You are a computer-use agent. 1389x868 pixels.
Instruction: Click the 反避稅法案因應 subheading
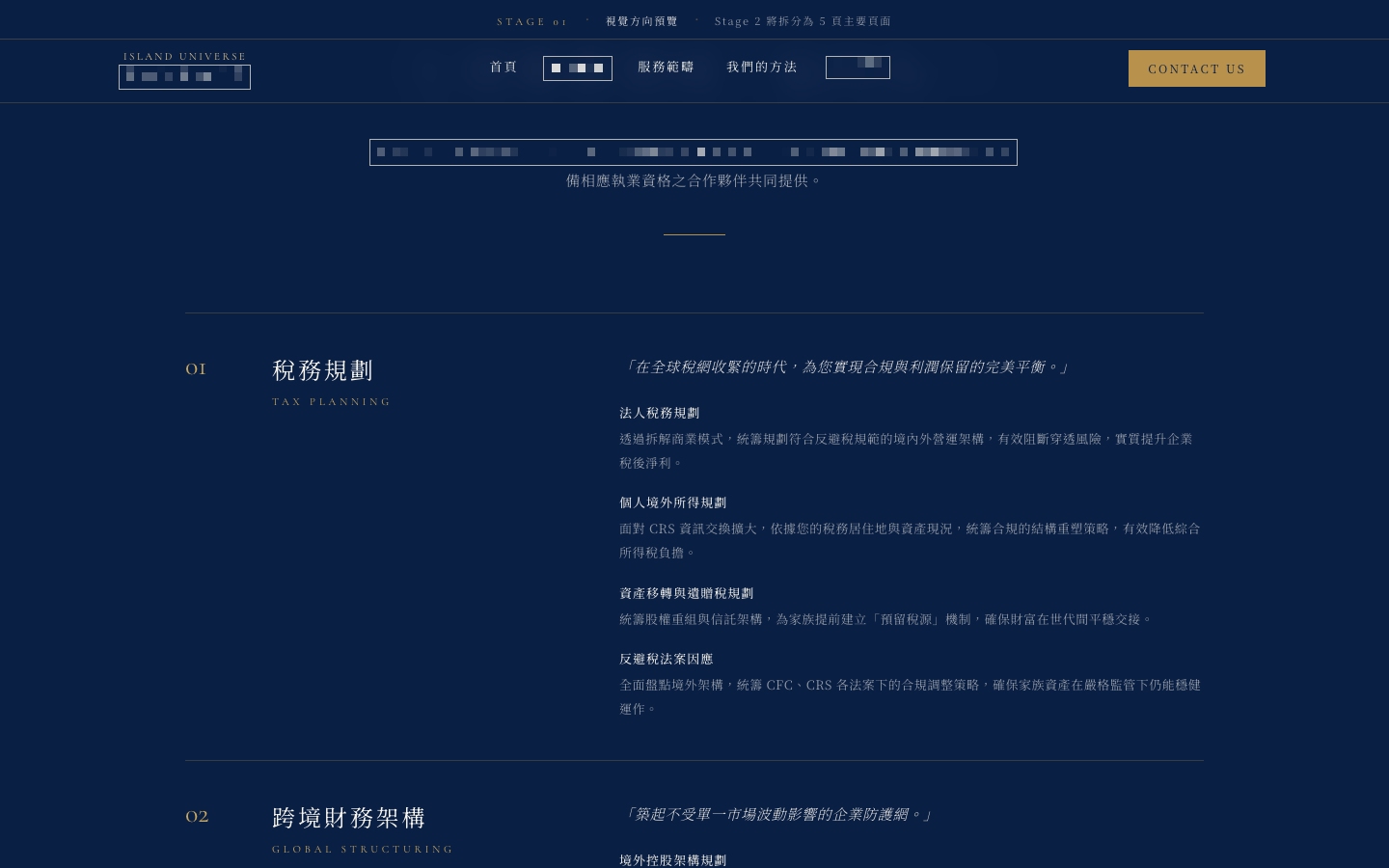tap(667, 659)
